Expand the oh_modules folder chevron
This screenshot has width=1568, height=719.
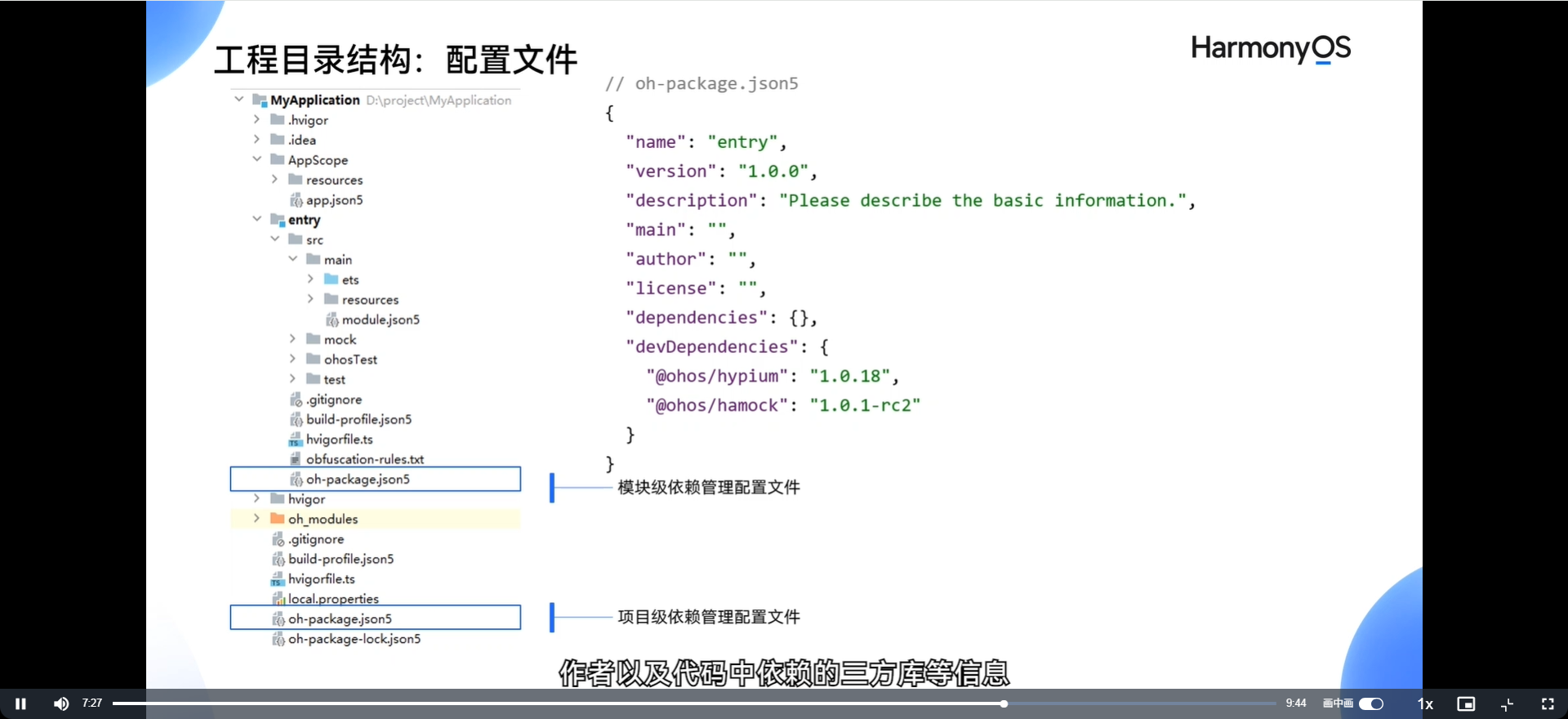pos(256,518)
